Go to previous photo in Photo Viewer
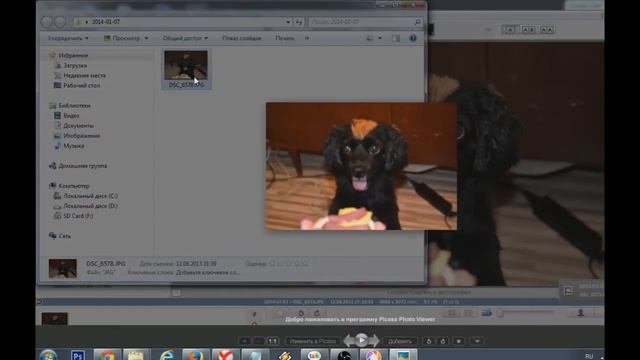 coord(349,340)
